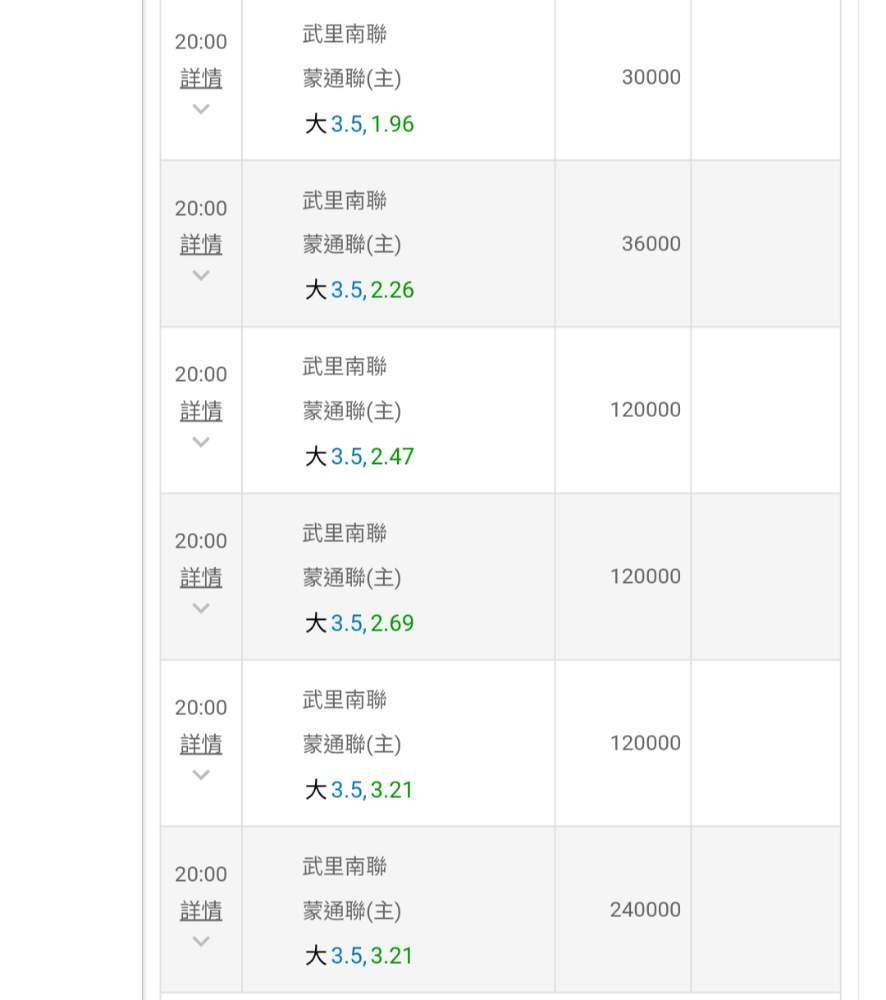Open 詳情 link in the 2.47 odds row
886x1000 pixels.
click(201, 411)
